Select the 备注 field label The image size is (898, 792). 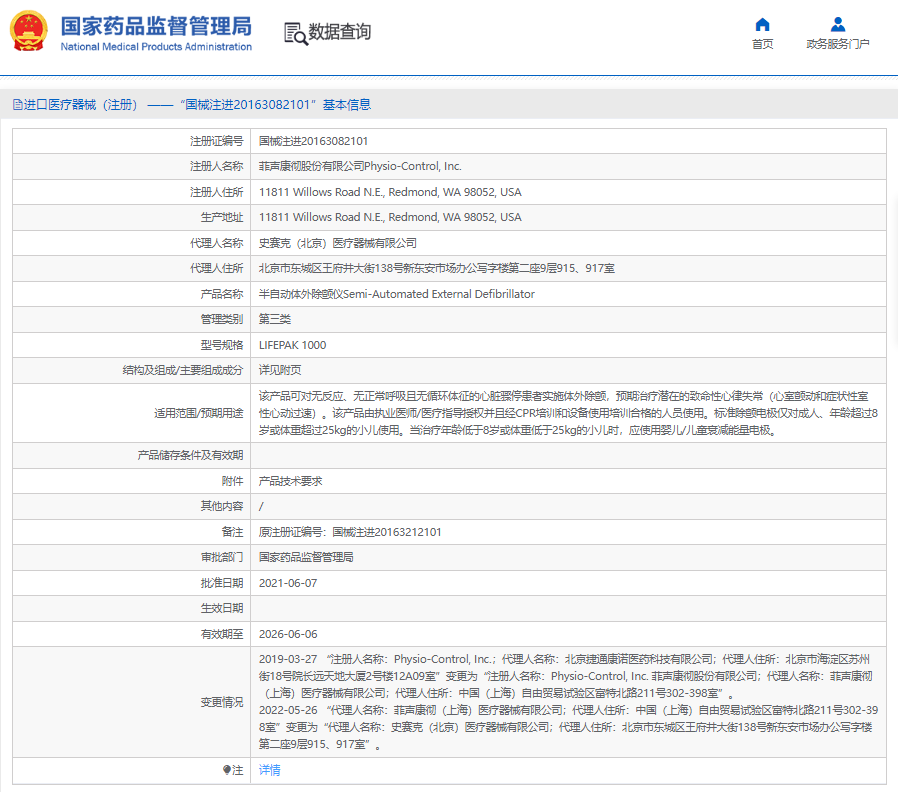[233, 532]
